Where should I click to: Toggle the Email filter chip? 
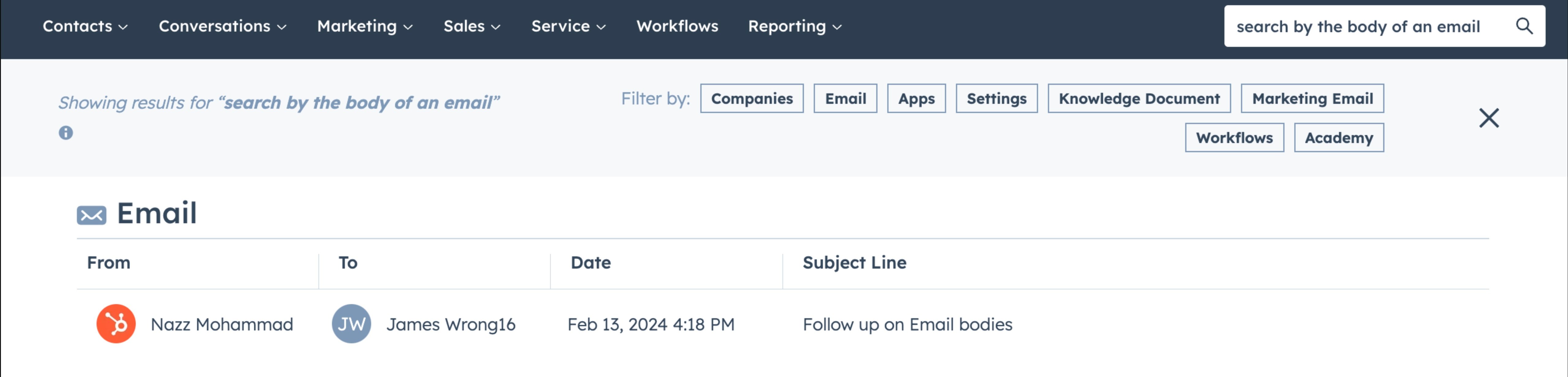845,99
